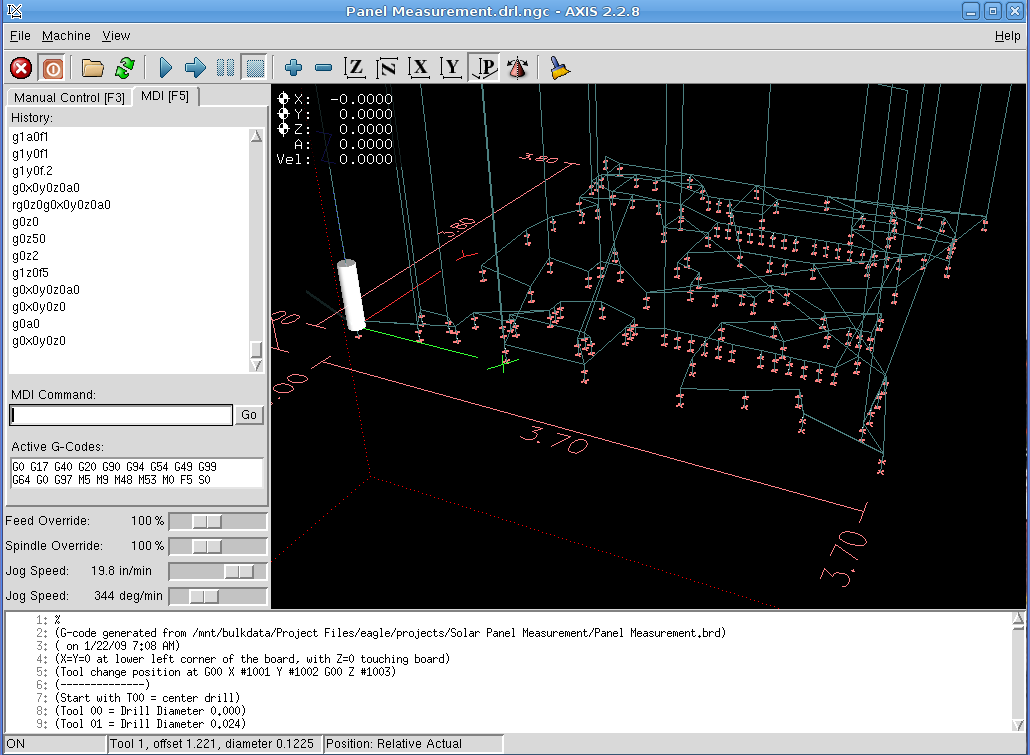Zoom out with the minus icon
Image resolution: width=1030 pixels, height=755 pixels.
click(323, 68)
